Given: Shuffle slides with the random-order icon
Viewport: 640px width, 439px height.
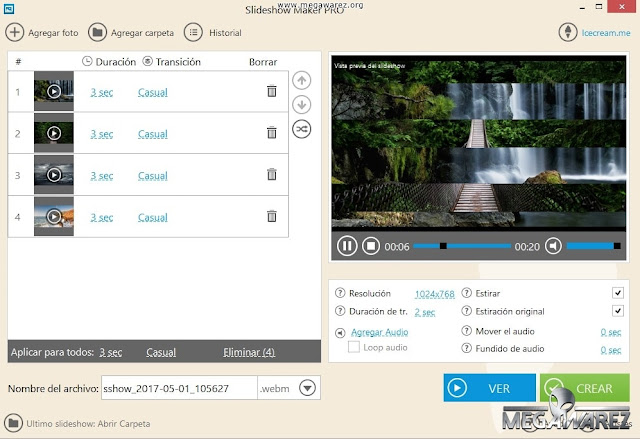Looking at the screenshot, I should click(x=302, y=129).
